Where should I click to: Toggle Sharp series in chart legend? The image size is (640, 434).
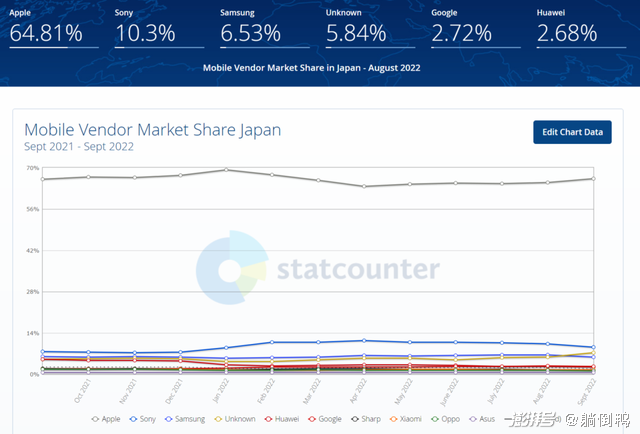pos(366,419)
